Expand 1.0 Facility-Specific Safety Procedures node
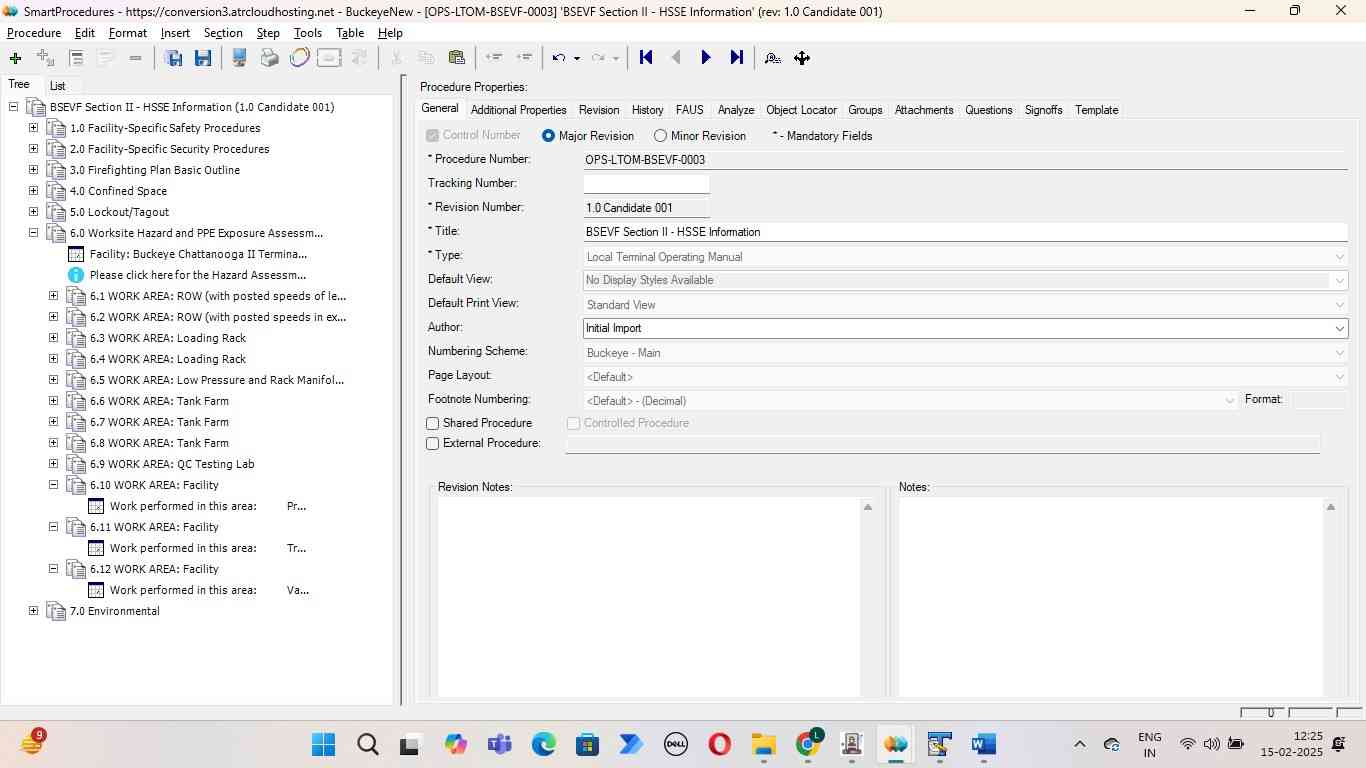 click(33, 128)
